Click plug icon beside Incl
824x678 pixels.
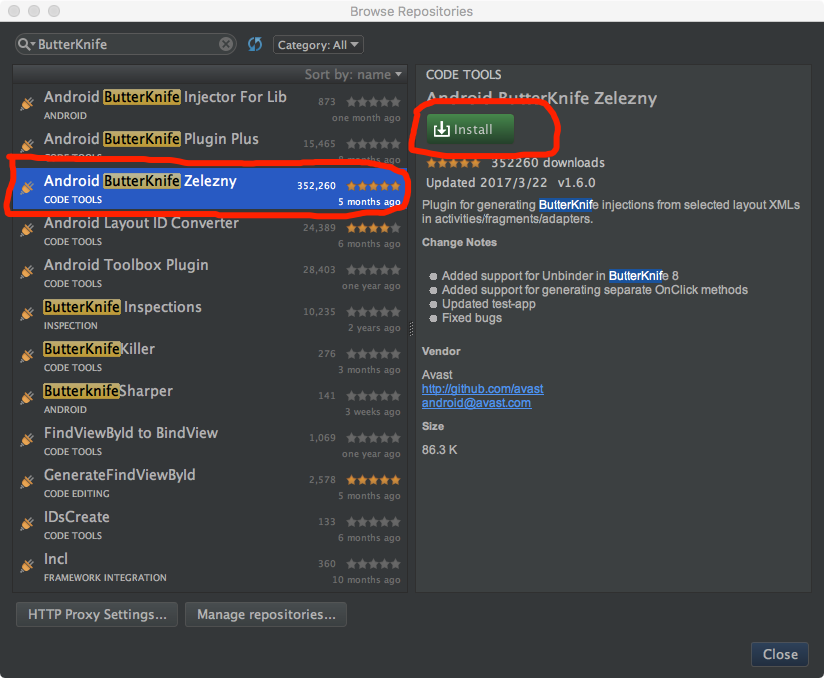(x=27, y=566)
